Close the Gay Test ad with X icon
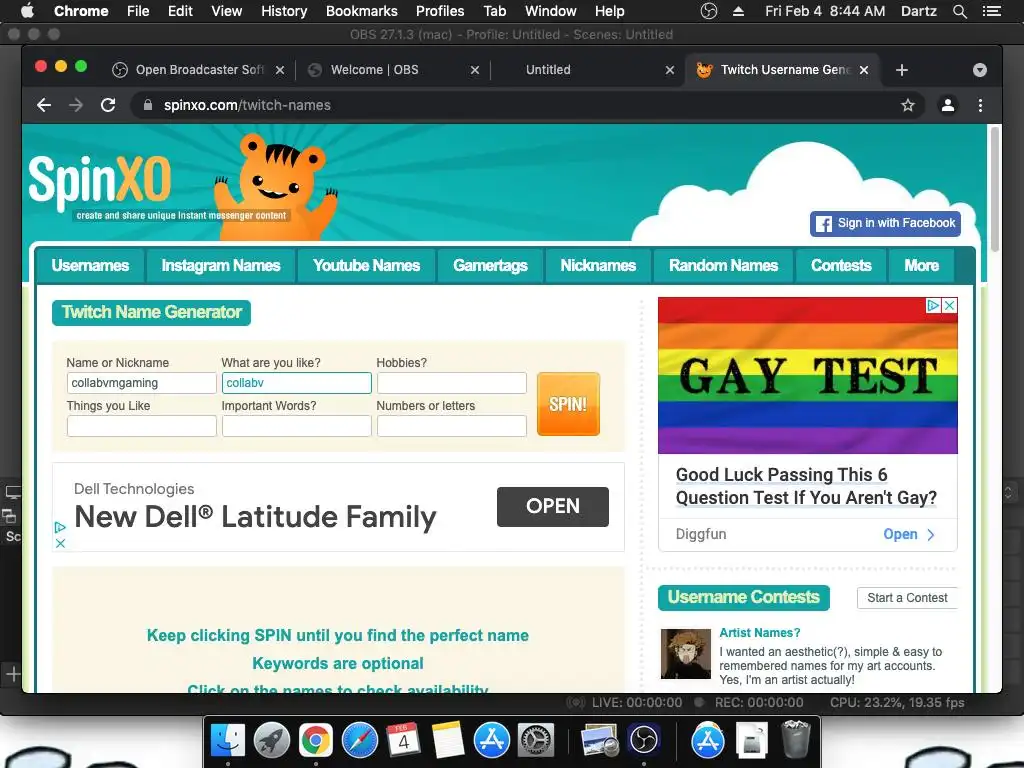Viewport: 1024px width, 768px height. [x=950, y=305]
